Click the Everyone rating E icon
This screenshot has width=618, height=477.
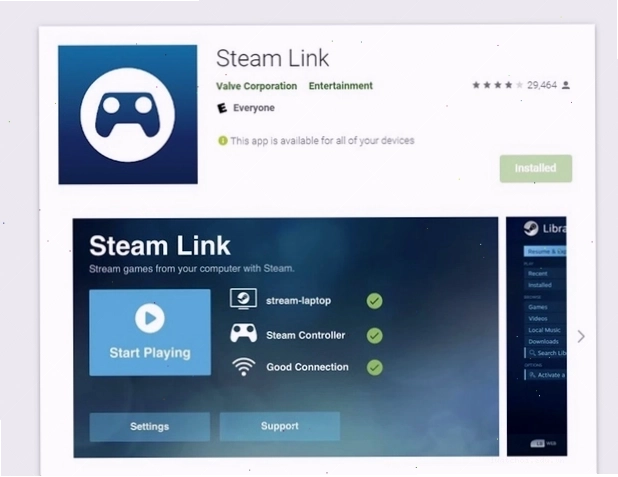pyautogui.click(x=222, y=108)
